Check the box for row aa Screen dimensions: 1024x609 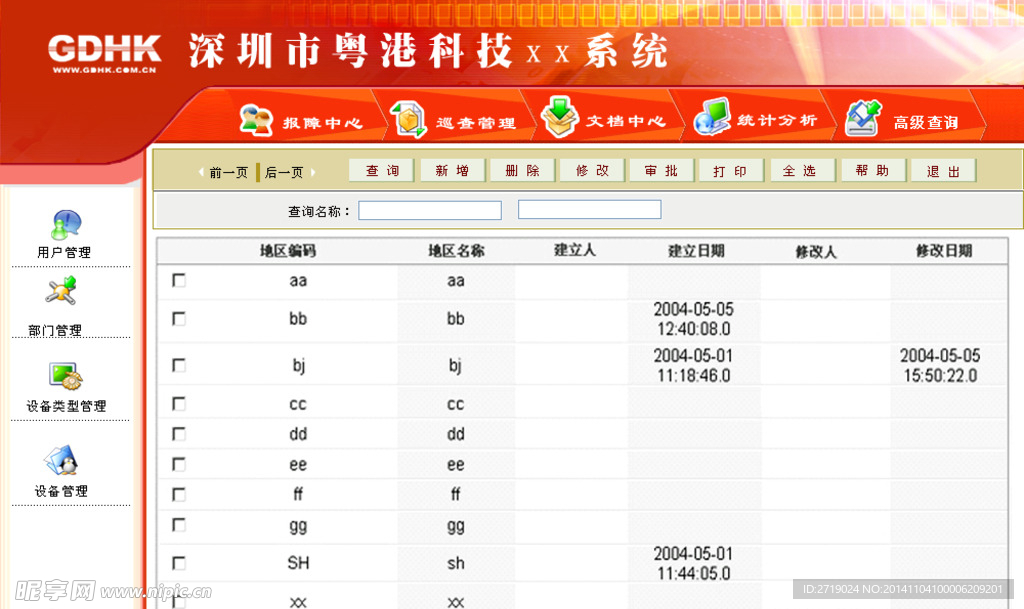179,281
